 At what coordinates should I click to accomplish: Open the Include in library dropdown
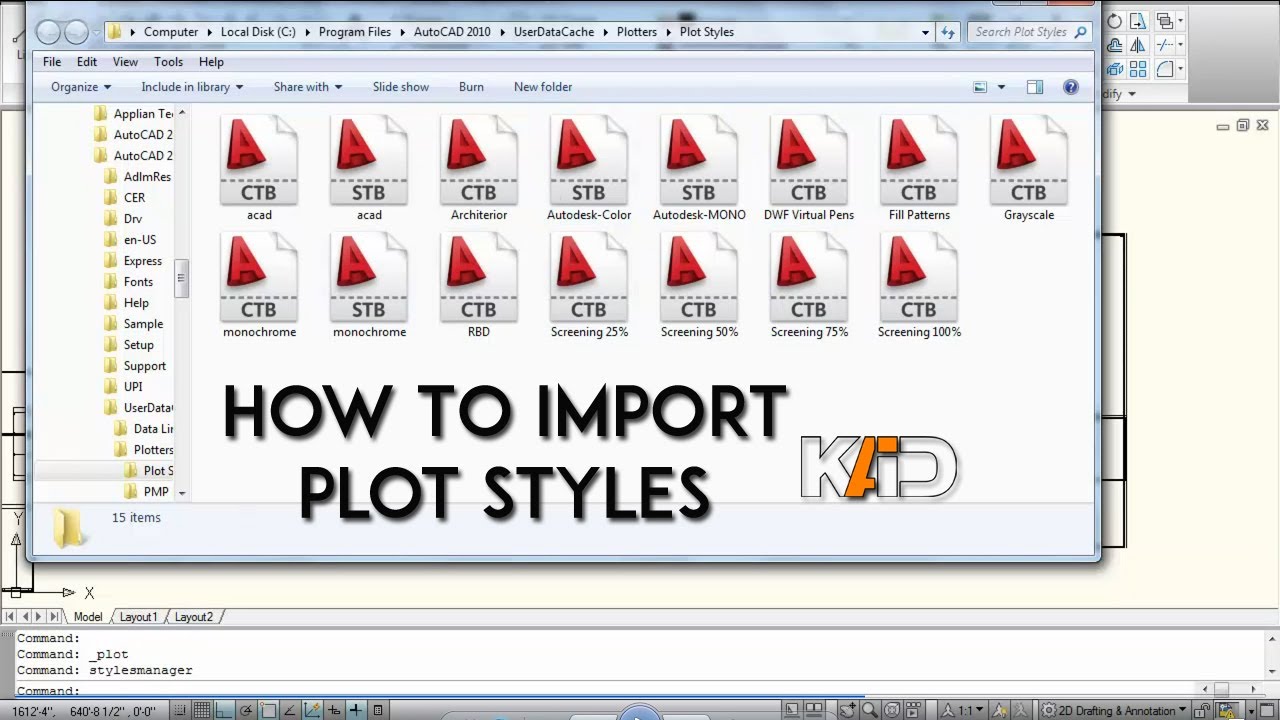coord(192,87)
